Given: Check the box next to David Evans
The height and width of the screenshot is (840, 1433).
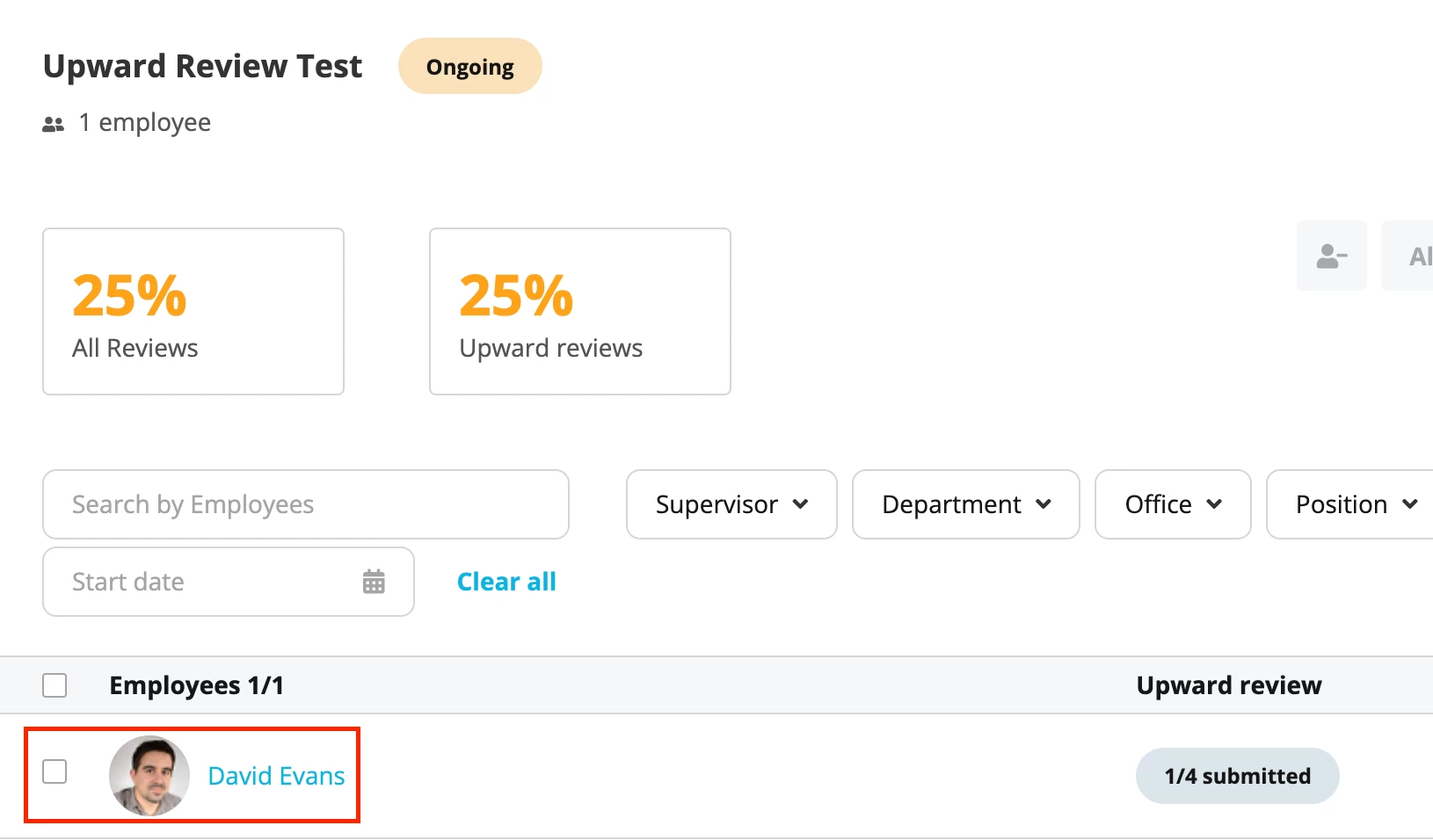Looking at the screenshot, I should coord(55,771).
